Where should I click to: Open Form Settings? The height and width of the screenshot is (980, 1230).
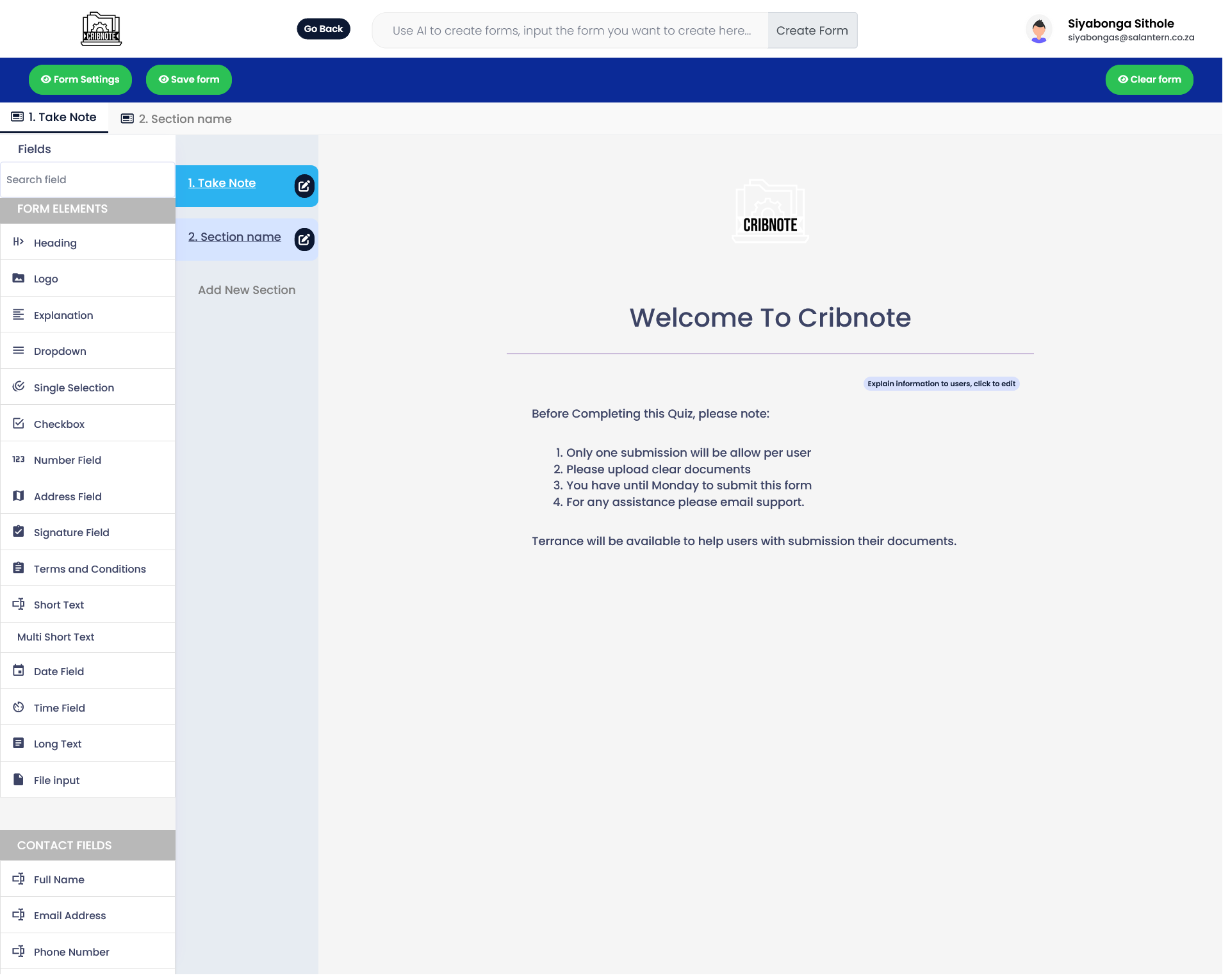pyautogui.click(x=79, y=79)
